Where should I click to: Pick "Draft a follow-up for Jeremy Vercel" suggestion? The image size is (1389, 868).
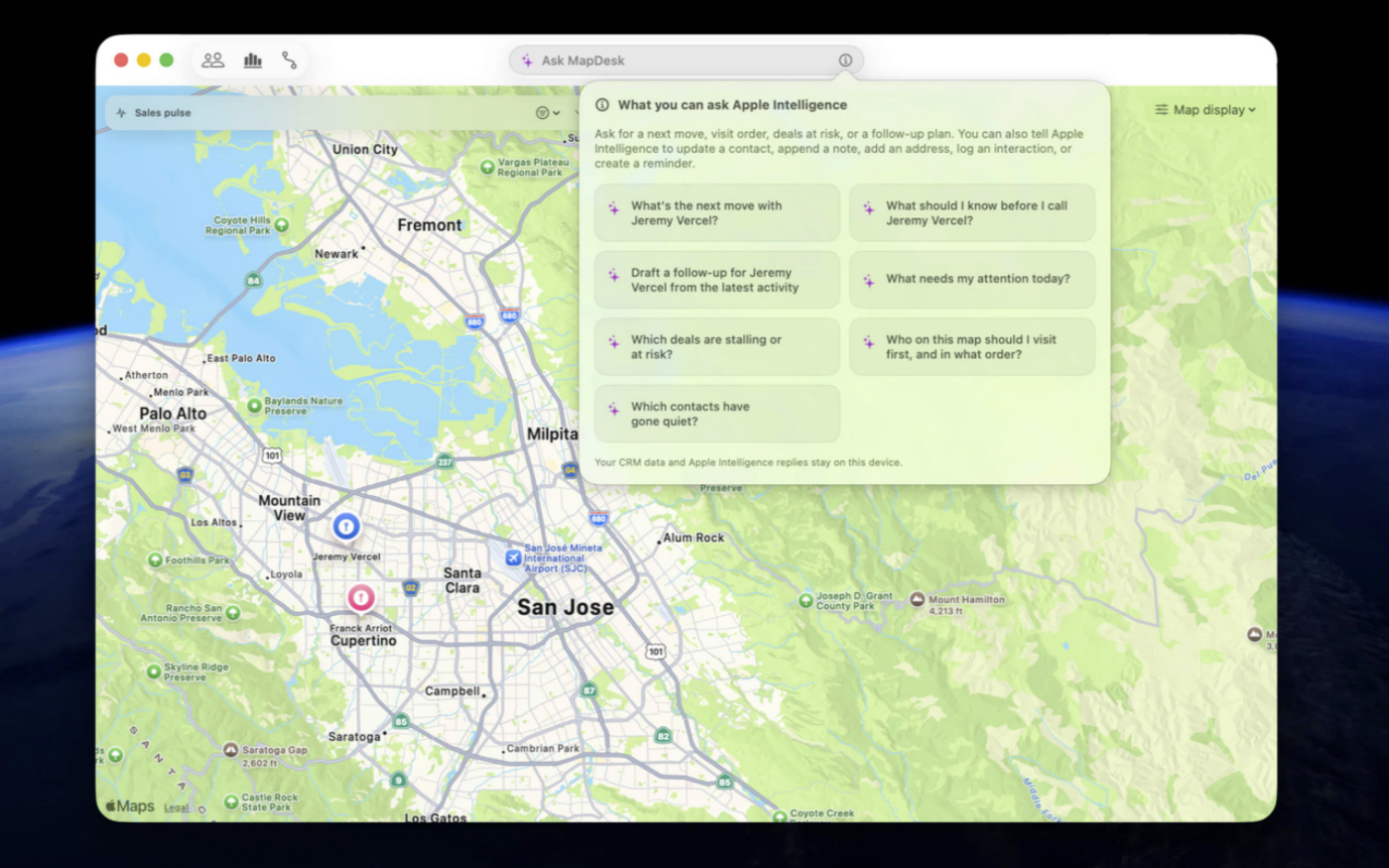[x=717, y=280]
